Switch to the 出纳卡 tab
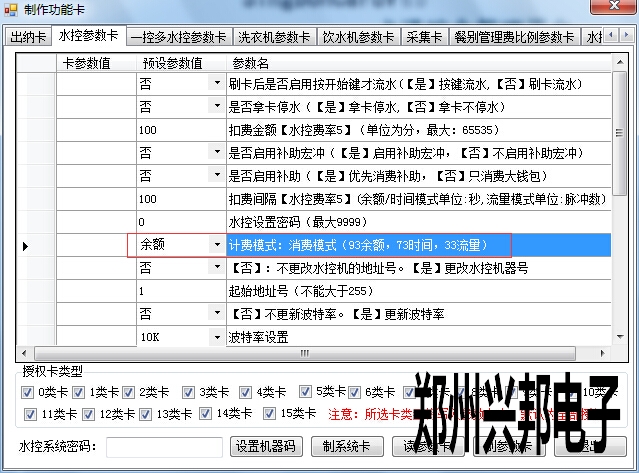 point(28,38)
